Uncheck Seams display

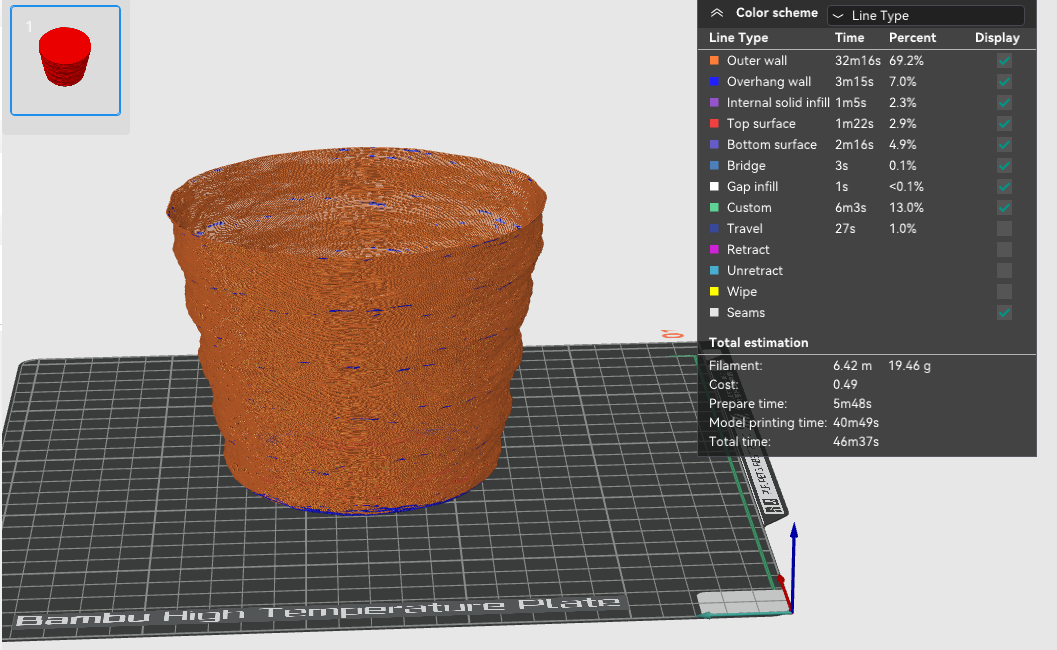tap(1004, 312)
